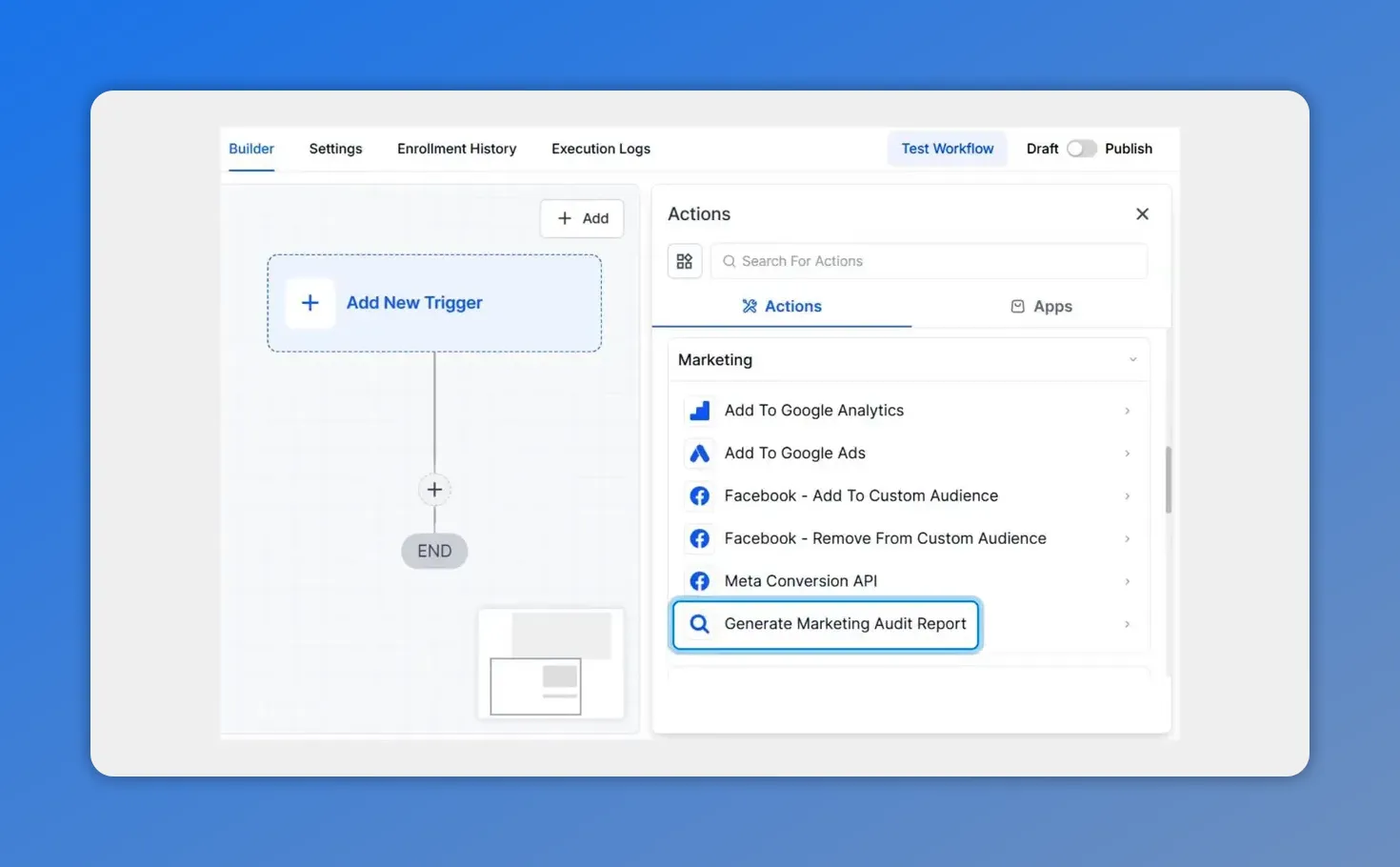
Task: Click the Meta Conversion API Facebook icon
Action: point(699,580)
